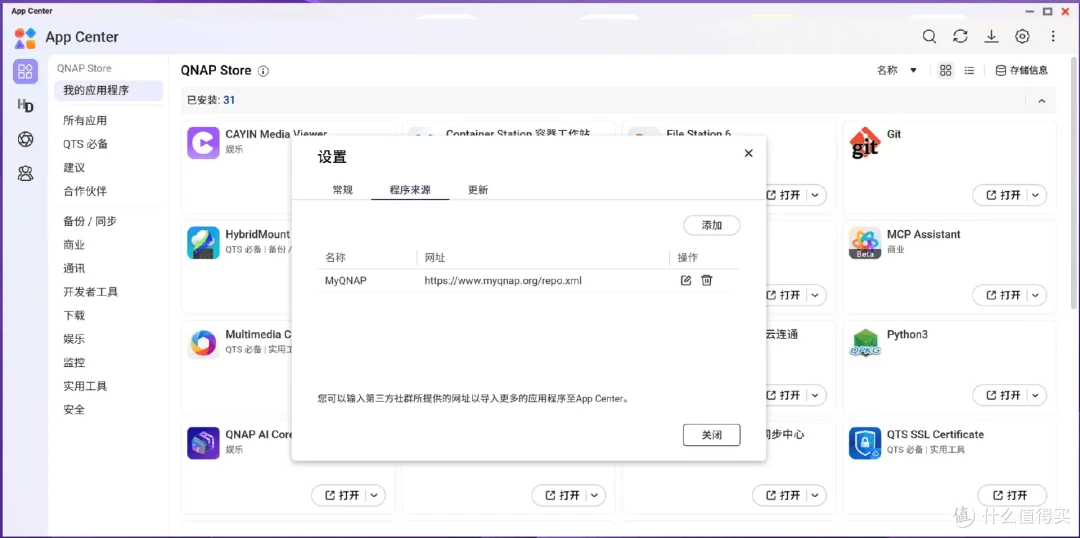Click the HybridMount app icon

[203, 242]
